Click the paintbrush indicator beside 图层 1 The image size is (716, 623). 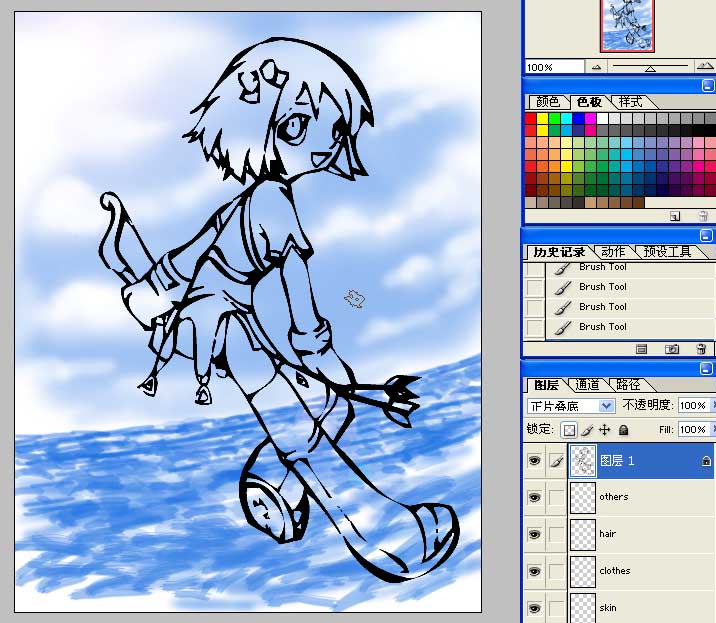(x=556, y=461)
